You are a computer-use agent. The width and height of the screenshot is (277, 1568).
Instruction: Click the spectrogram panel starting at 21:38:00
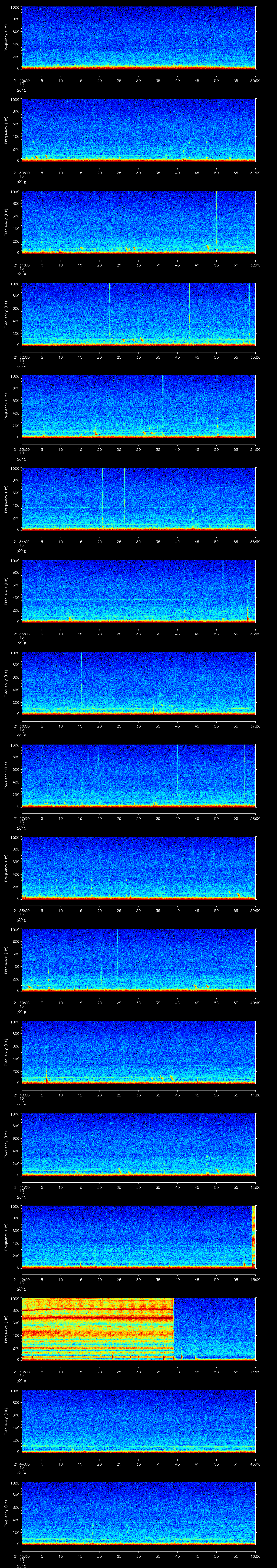point(138,868)
